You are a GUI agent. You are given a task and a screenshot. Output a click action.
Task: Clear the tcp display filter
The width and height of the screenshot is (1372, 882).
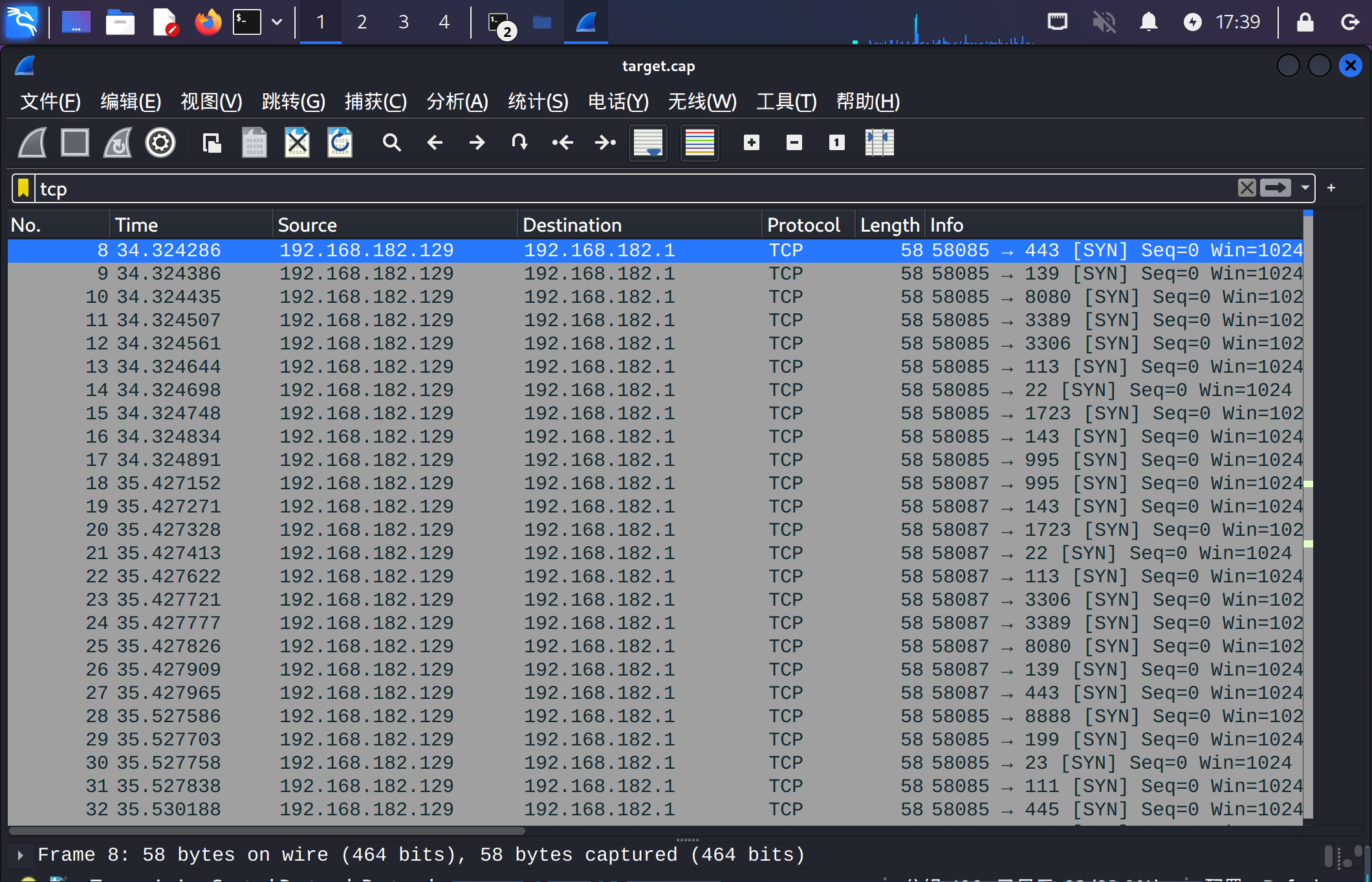click(1247, 188)
